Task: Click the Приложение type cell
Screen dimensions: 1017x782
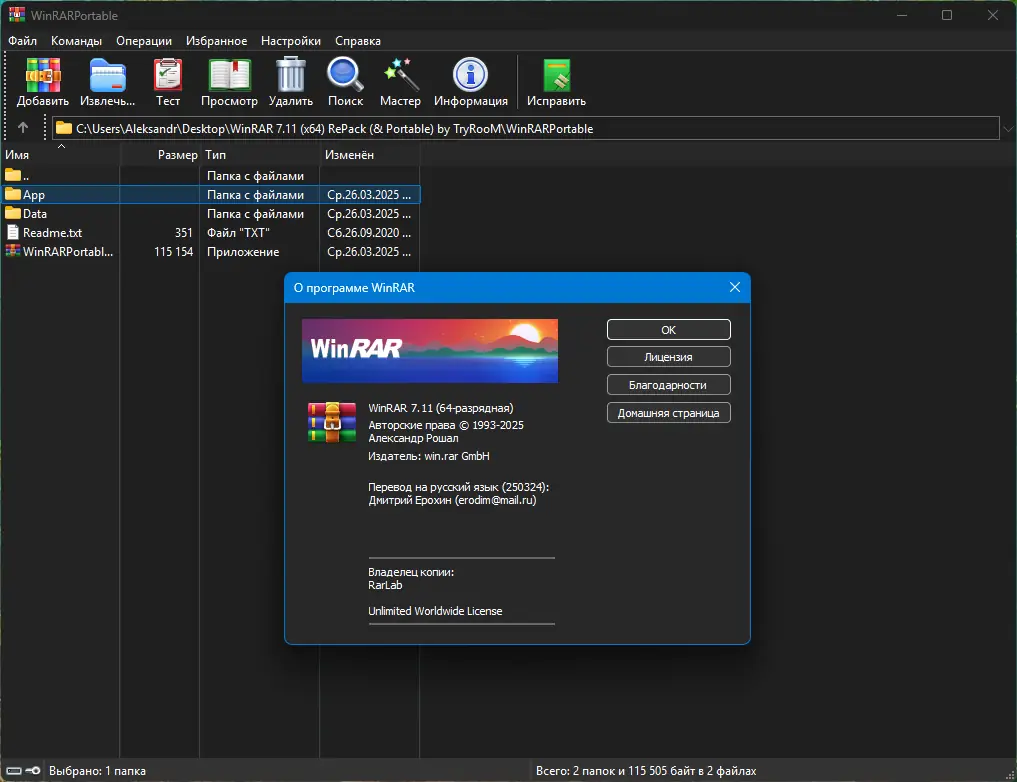Action: (x=243, y=252)
